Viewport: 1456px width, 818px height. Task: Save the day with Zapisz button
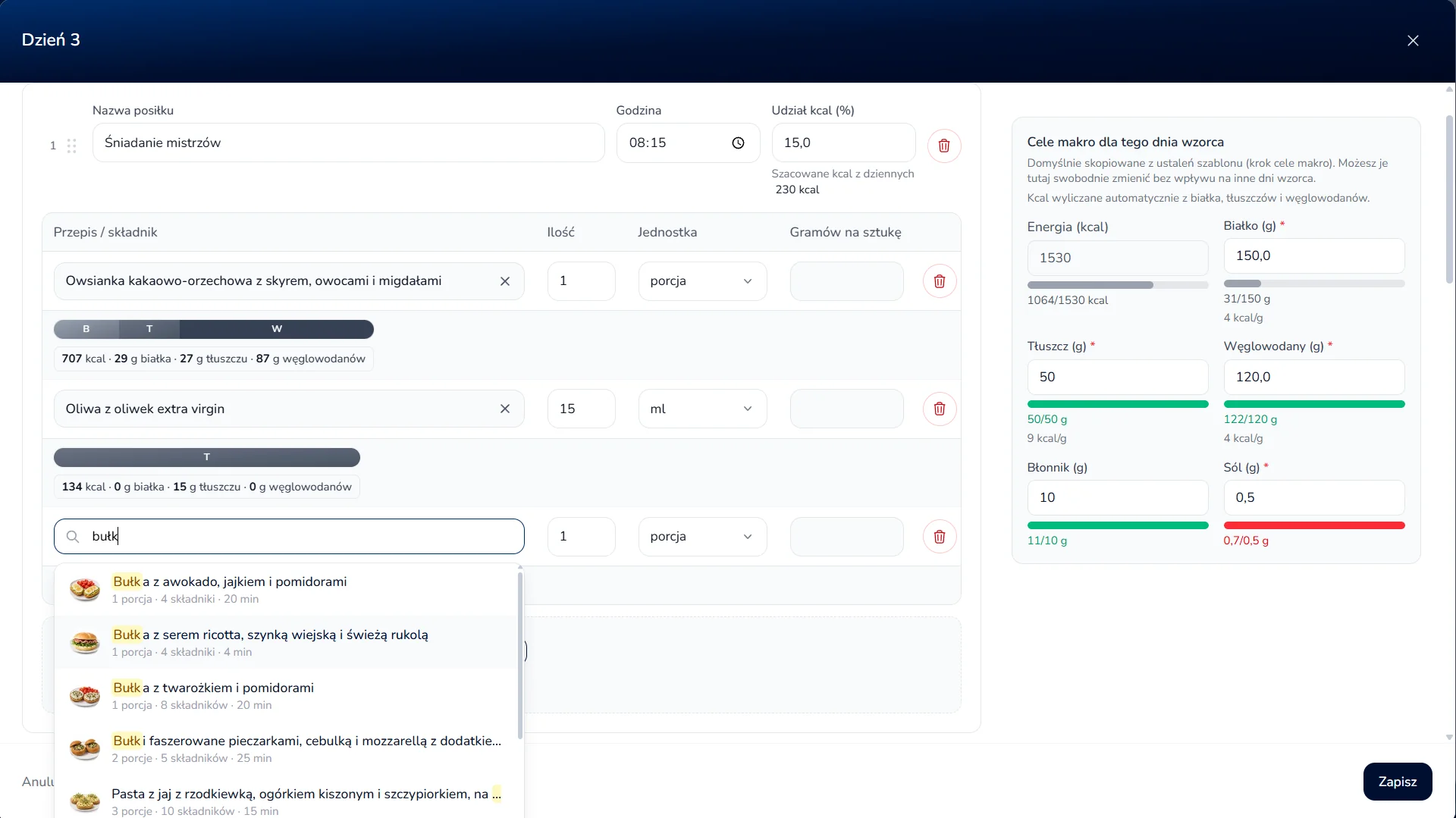(x=1397, y=782)
